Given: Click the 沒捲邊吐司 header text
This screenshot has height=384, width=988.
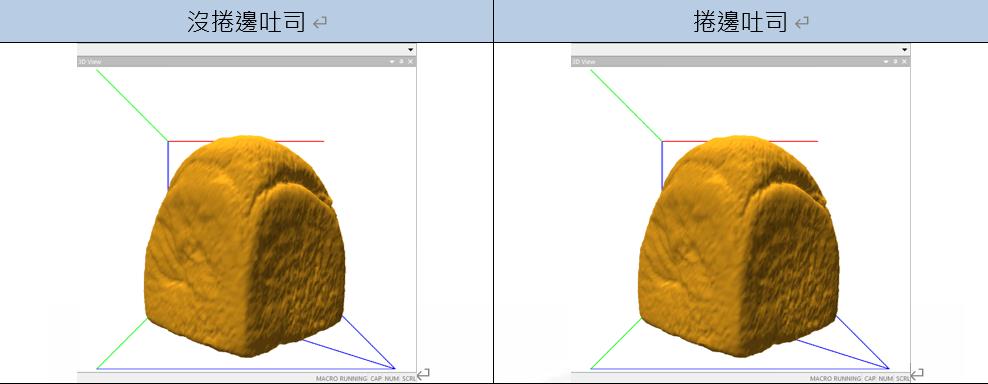Looking at the screenshot, I should [246, 22].
